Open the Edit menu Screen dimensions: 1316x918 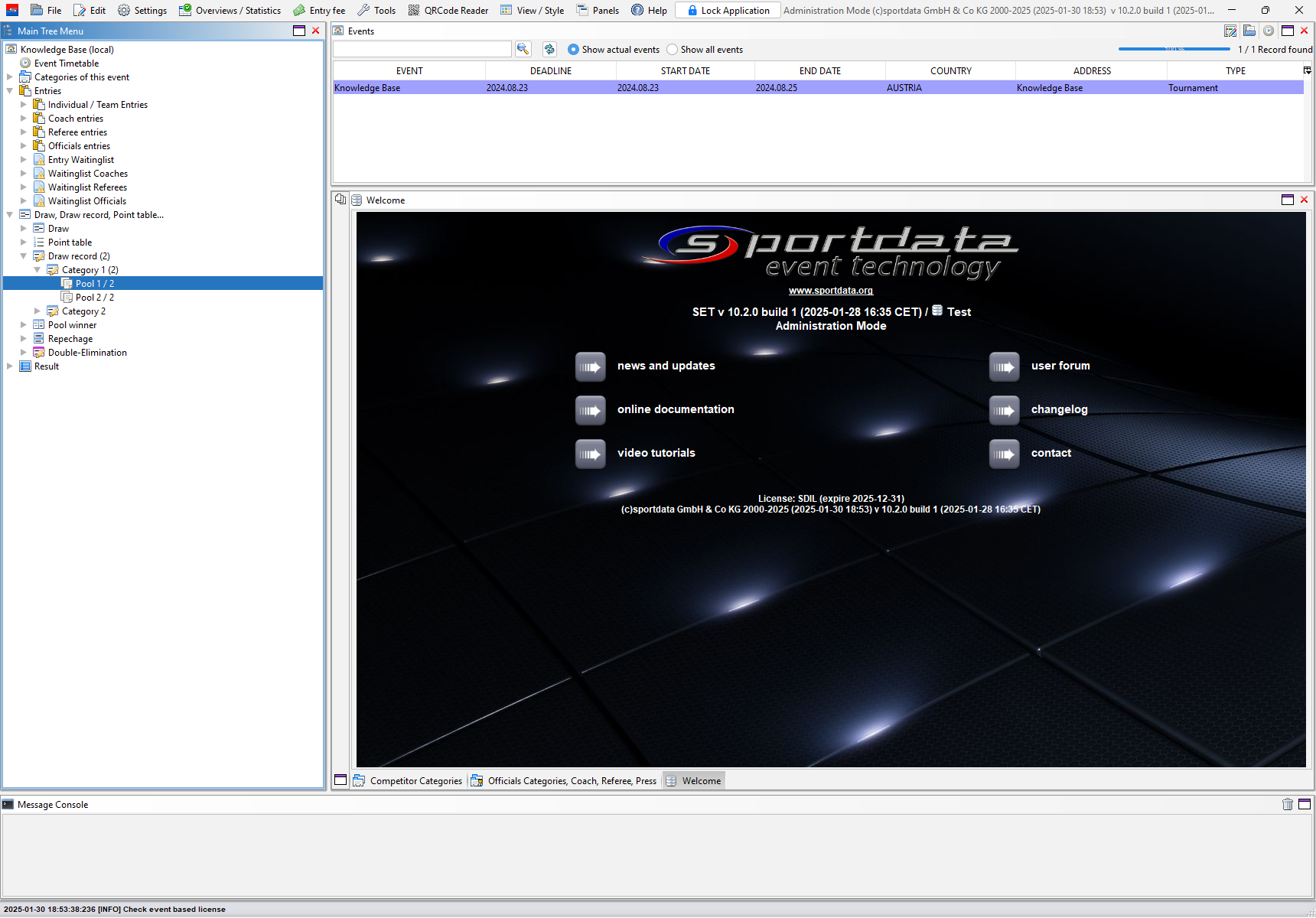coord(90,10)
